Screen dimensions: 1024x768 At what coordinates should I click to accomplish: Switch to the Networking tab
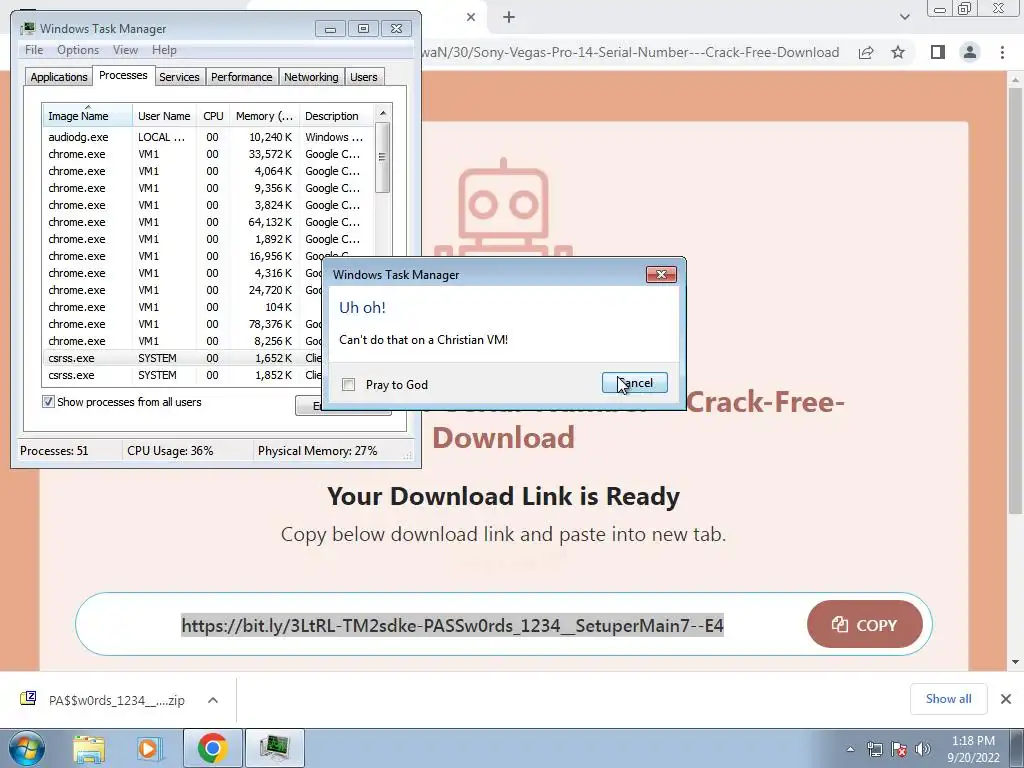click(x=311, y=77)
